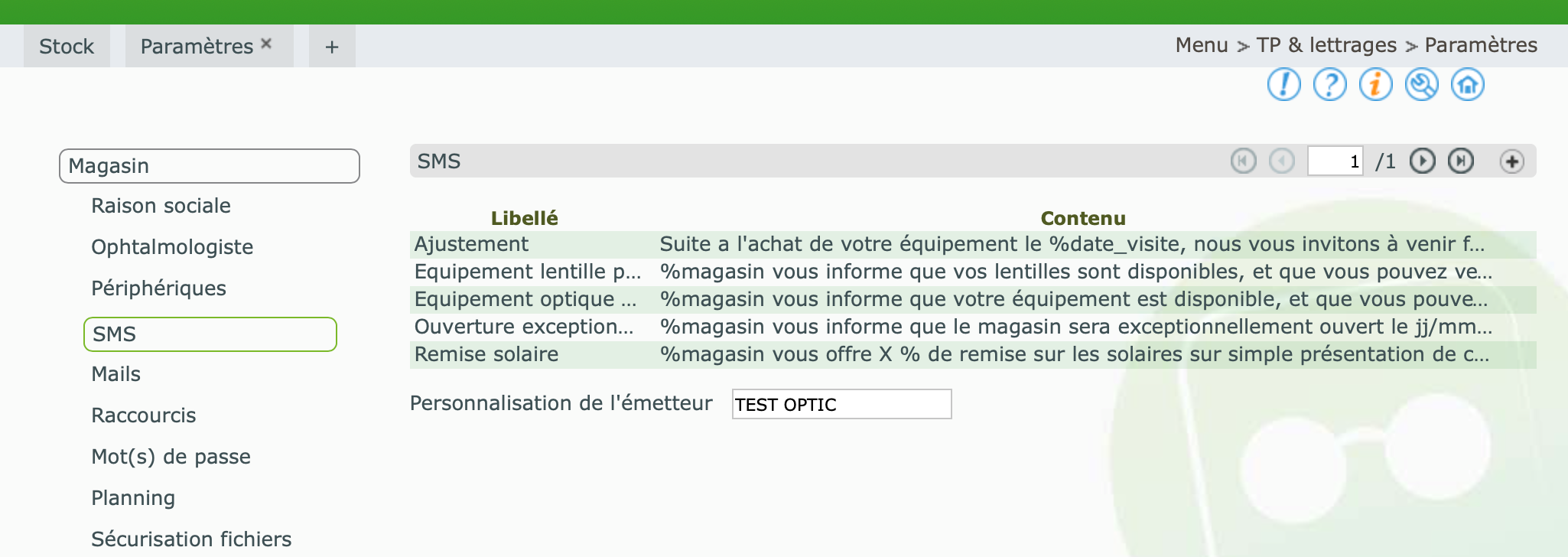Screen dimensions: 1568x557
Task: Click the exclamation alert icon
Action: pyautogui.click(x=1283, y=84)
